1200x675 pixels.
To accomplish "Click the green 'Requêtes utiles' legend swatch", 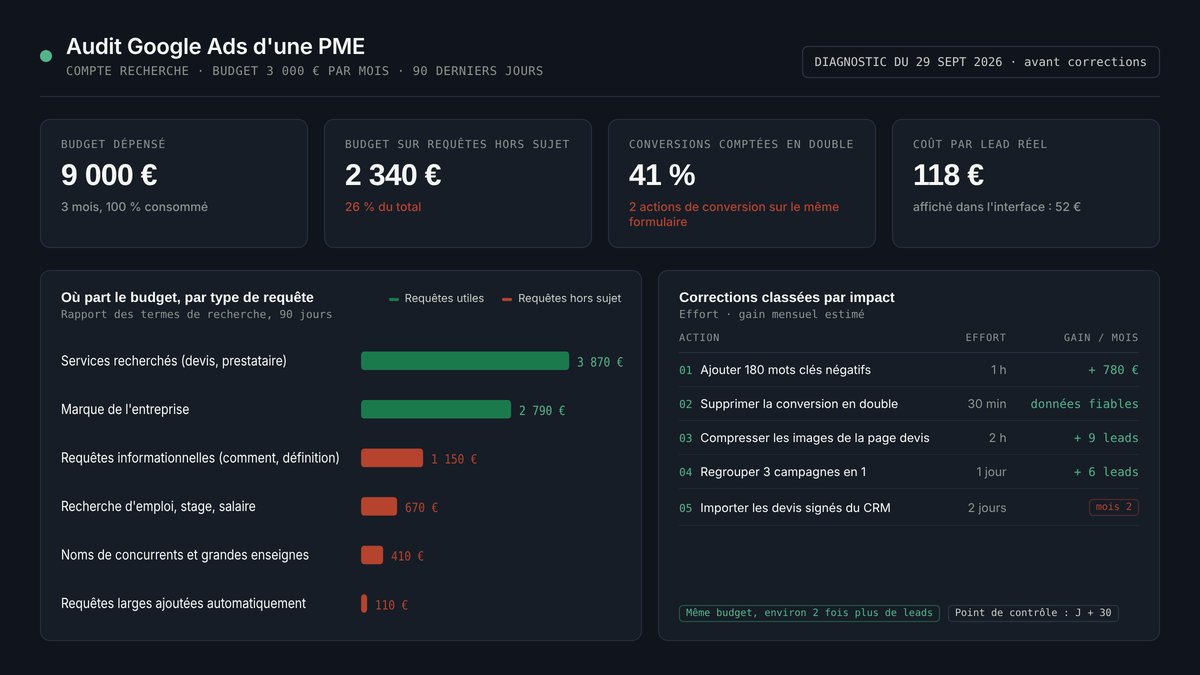I will pyautogui.click(x=394, y=299).
